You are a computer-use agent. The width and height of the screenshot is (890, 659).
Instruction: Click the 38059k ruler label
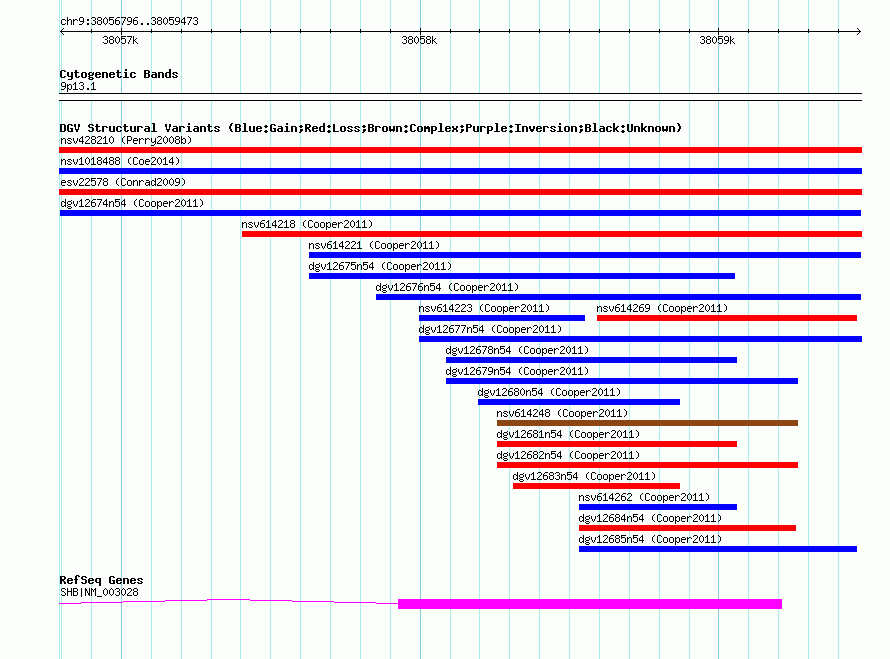coord(717,40)
